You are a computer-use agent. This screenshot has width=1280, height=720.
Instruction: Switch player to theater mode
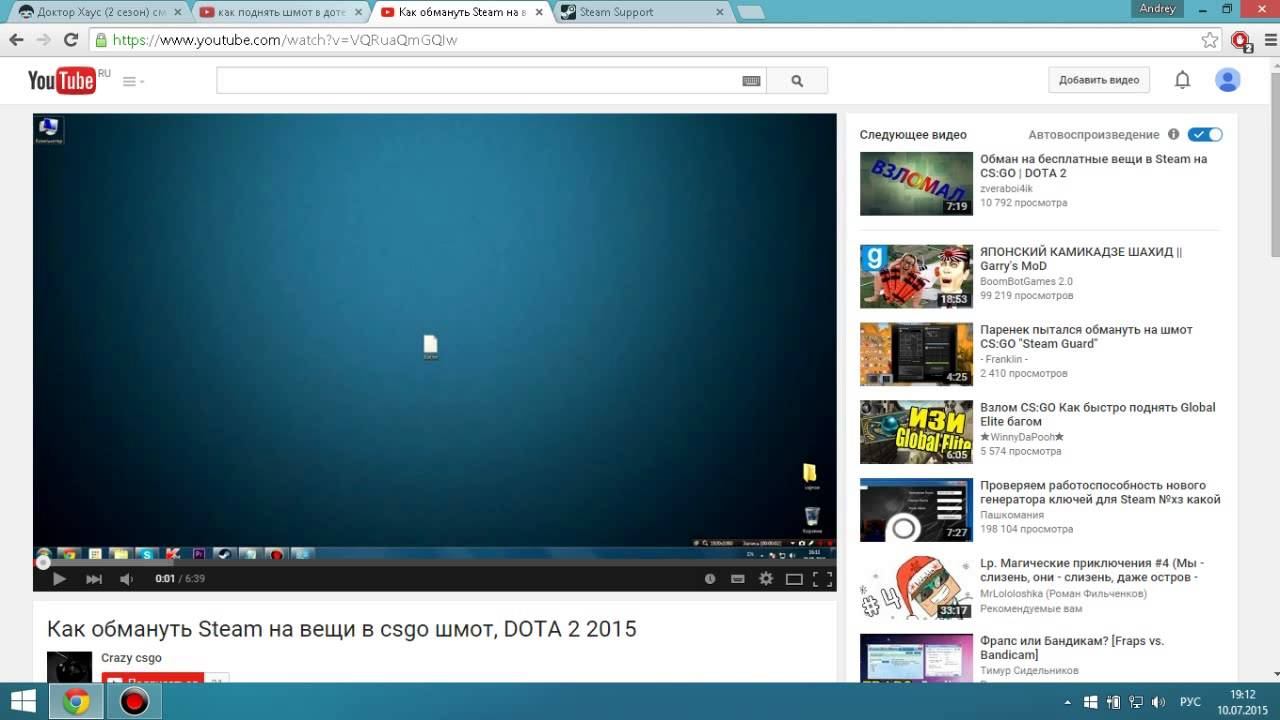coord(794,578)
